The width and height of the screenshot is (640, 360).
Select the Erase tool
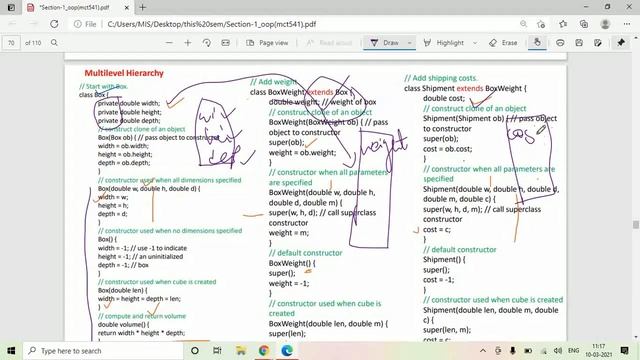(503, 42)
